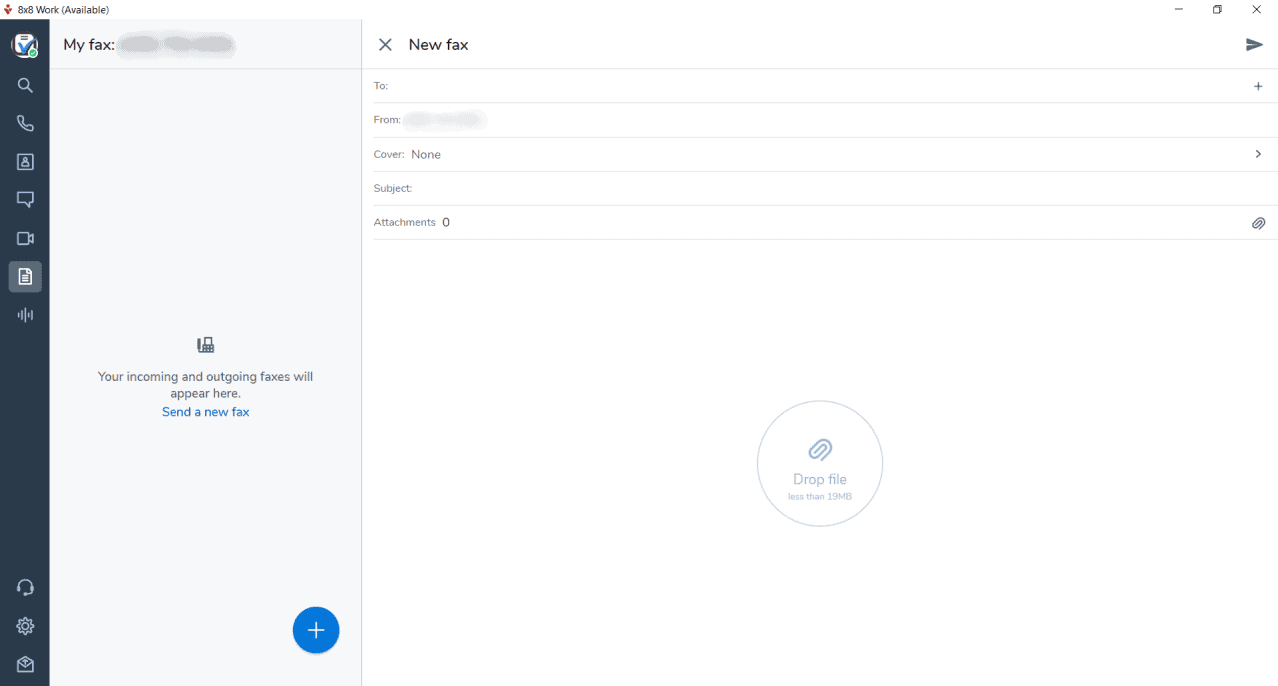The height and width of the screenshot is (686, 1278).
Task: Open the Settings gear icon
Action: 25,626
